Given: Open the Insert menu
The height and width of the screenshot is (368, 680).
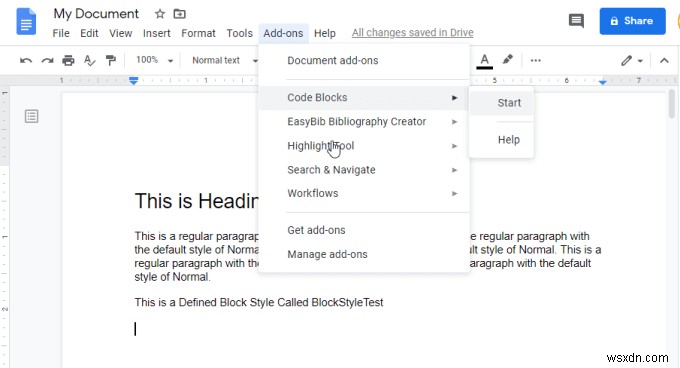Looking at the screenshot, I should tap(157, 33).
